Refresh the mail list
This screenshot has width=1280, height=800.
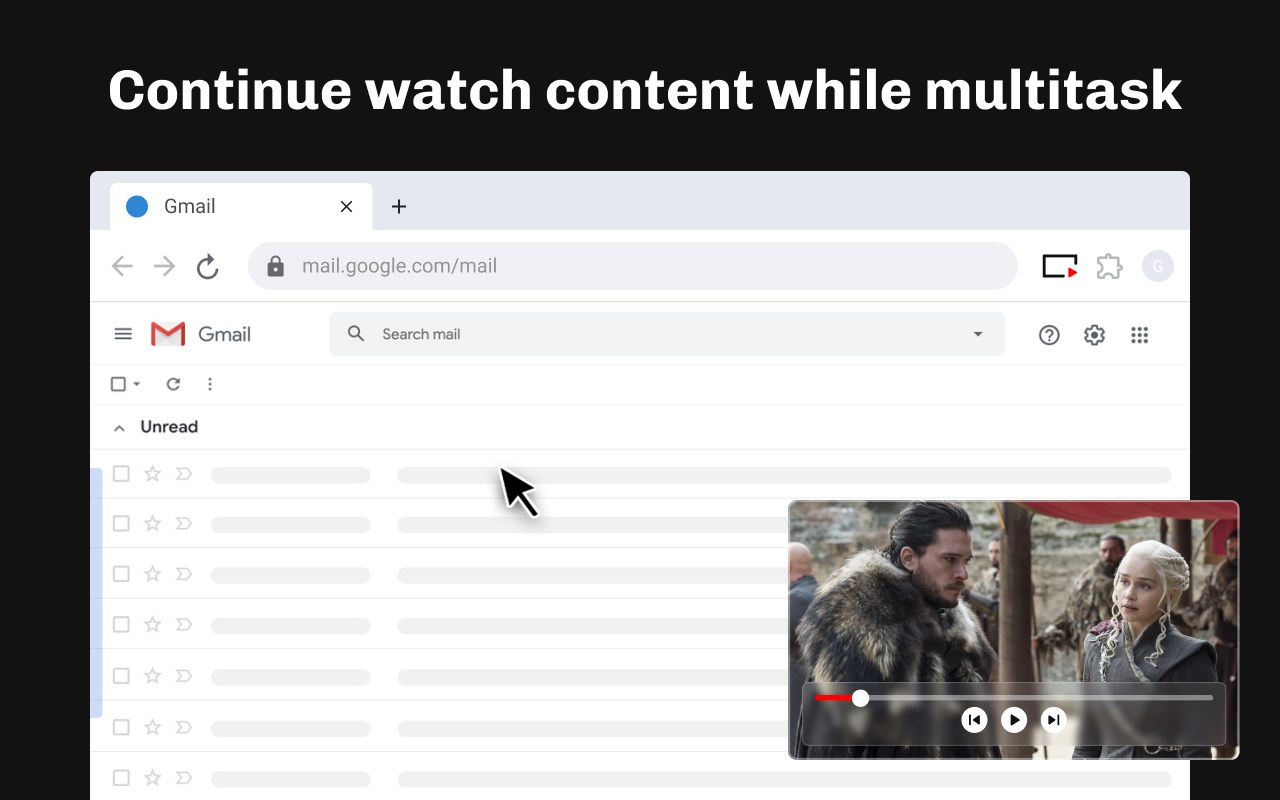tap(173, 384)
